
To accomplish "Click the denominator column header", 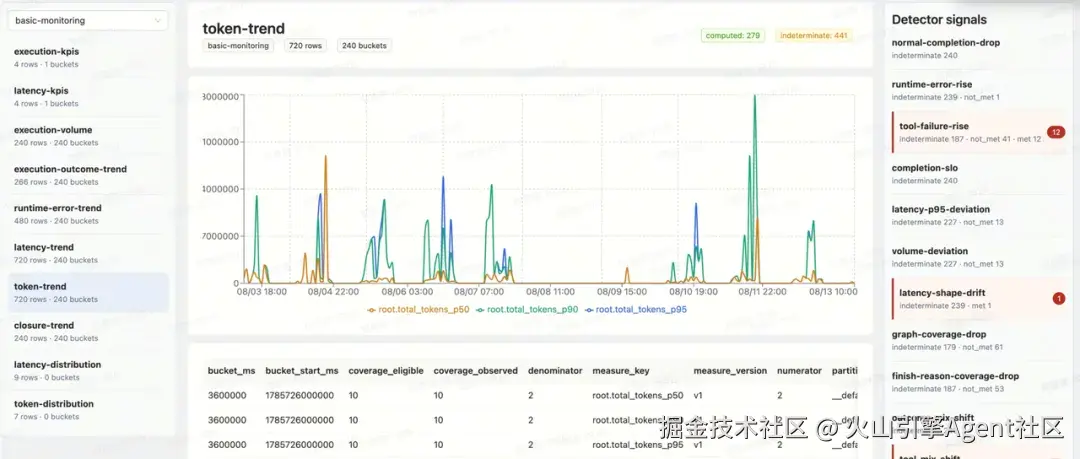I will tap(555, 371).
